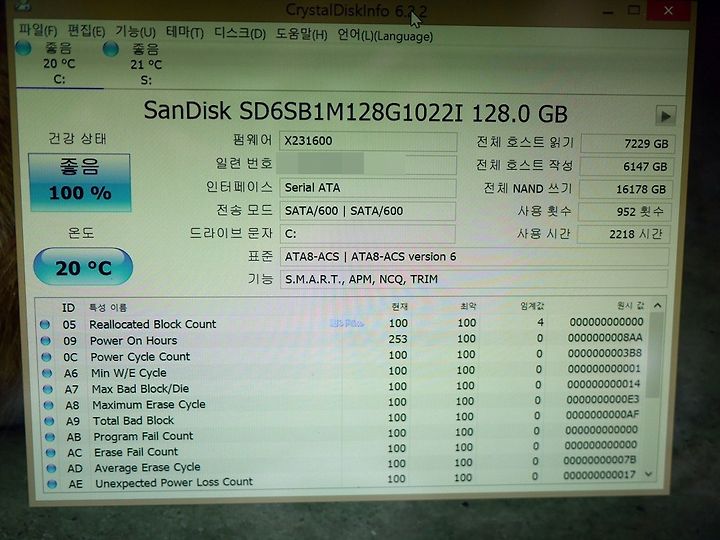720x540 pixels.
Task: Click the standard field ATA8-ACS
Action: (x=474, y=257)
